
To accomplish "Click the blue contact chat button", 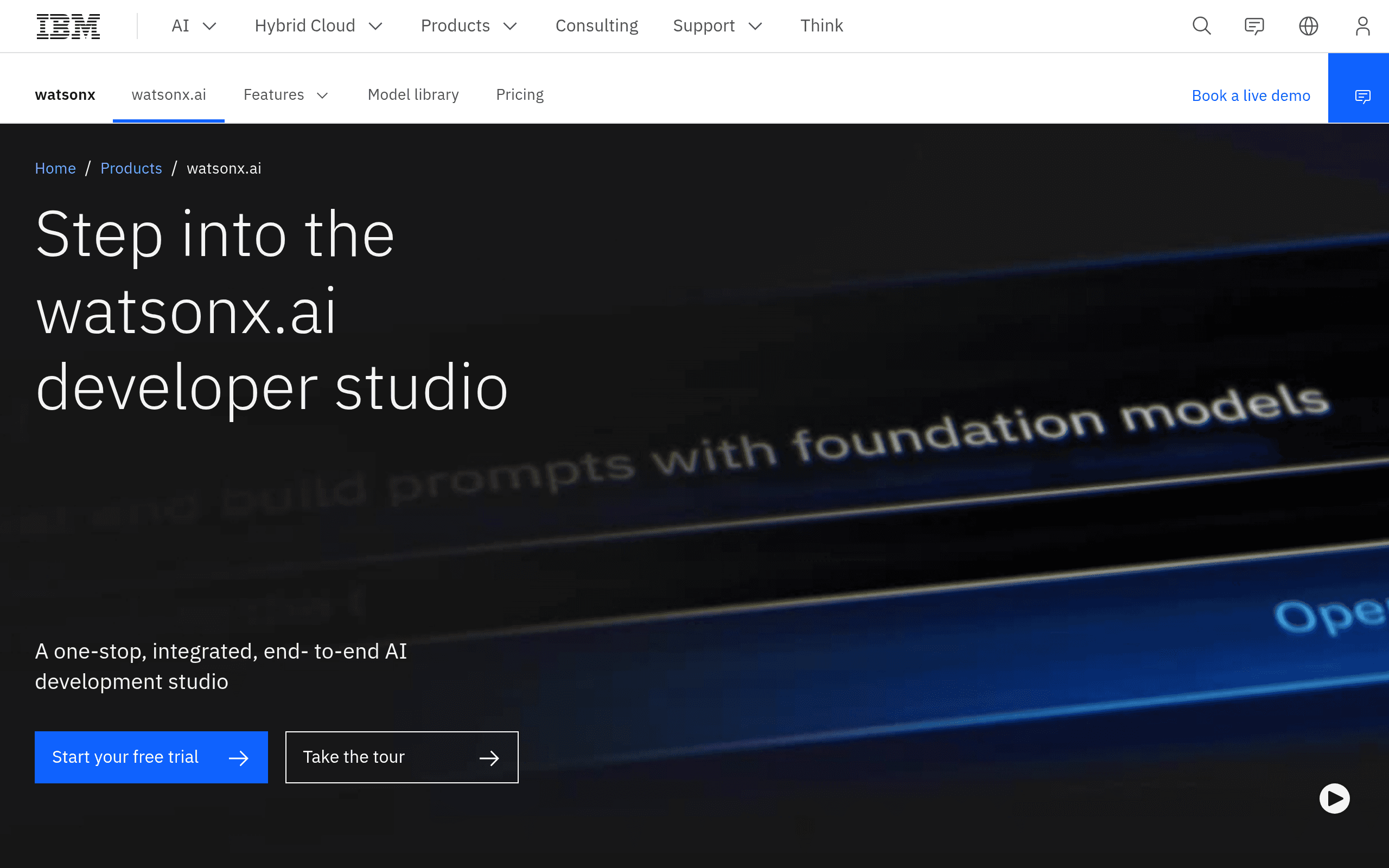I will coord(1359,88).
